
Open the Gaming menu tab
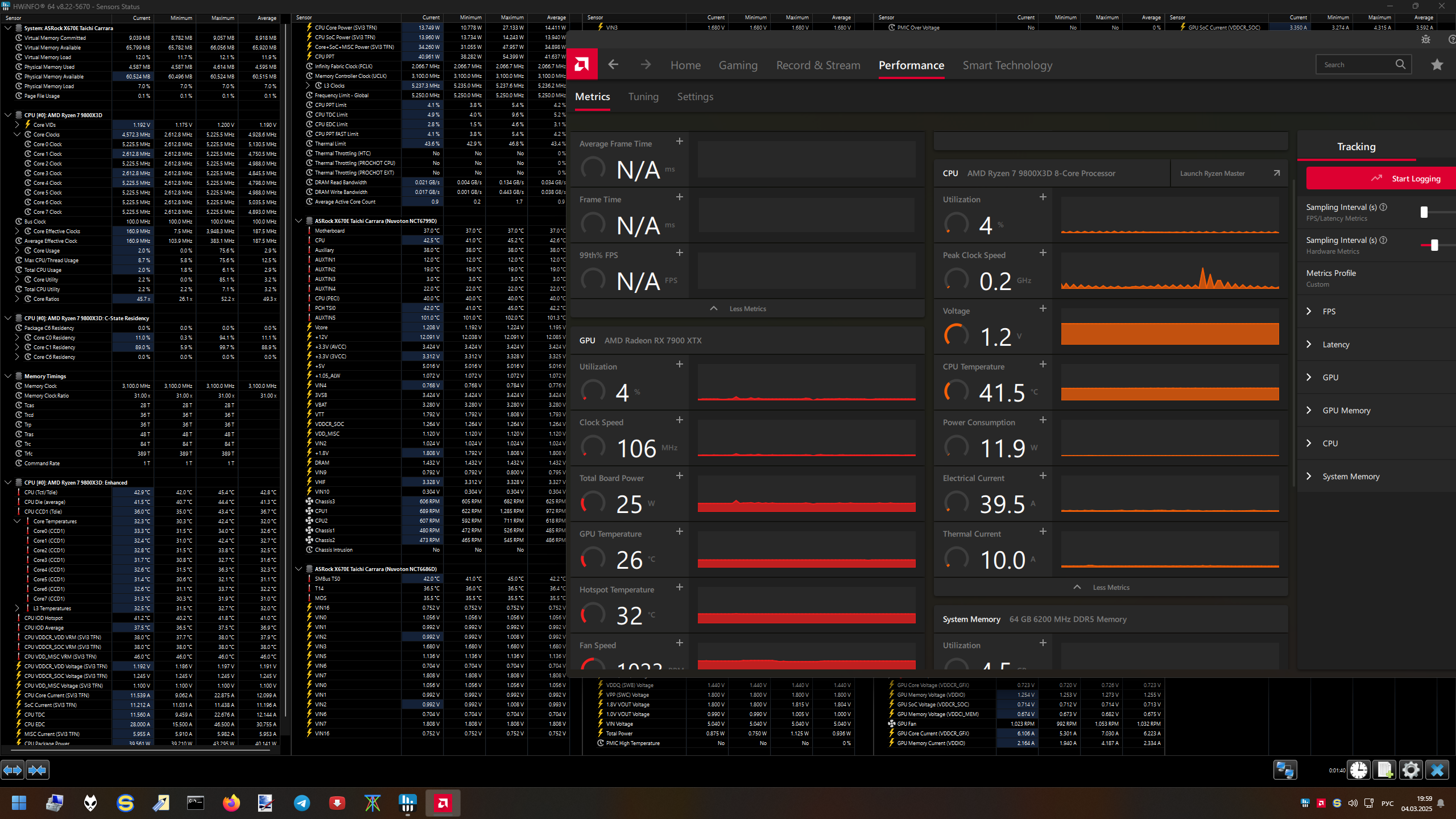[738, 65]
